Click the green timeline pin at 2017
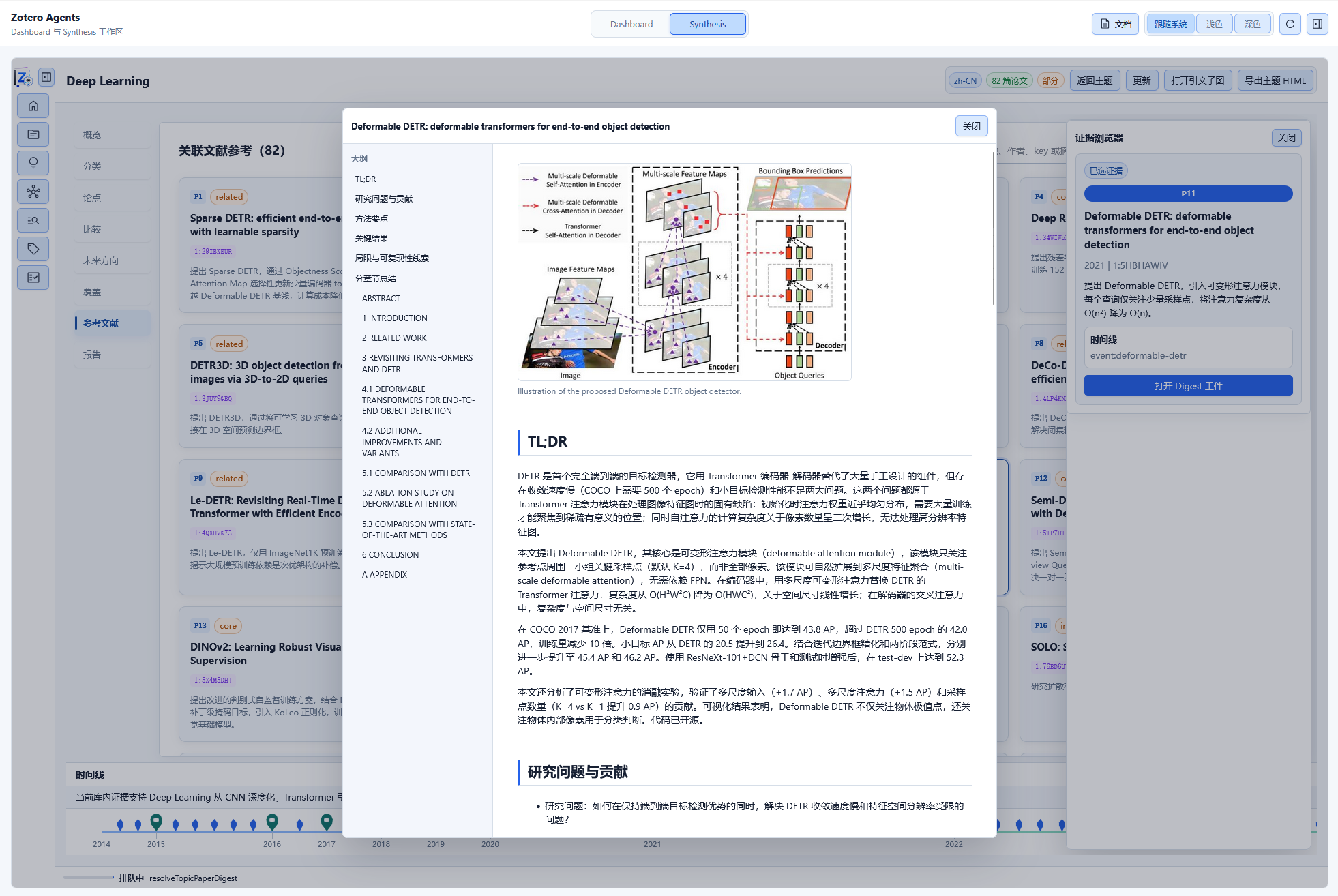This screenshot has width=1338, height=896. (x=327, y=822)
